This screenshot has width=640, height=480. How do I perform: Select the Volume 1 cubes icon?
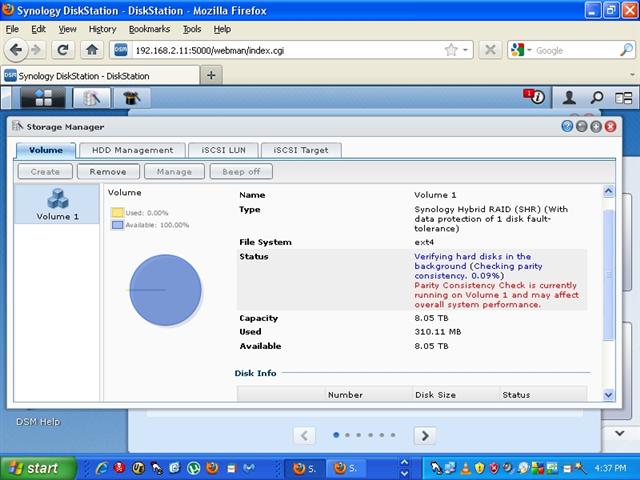pyautogui.click(x=58, y=198)
